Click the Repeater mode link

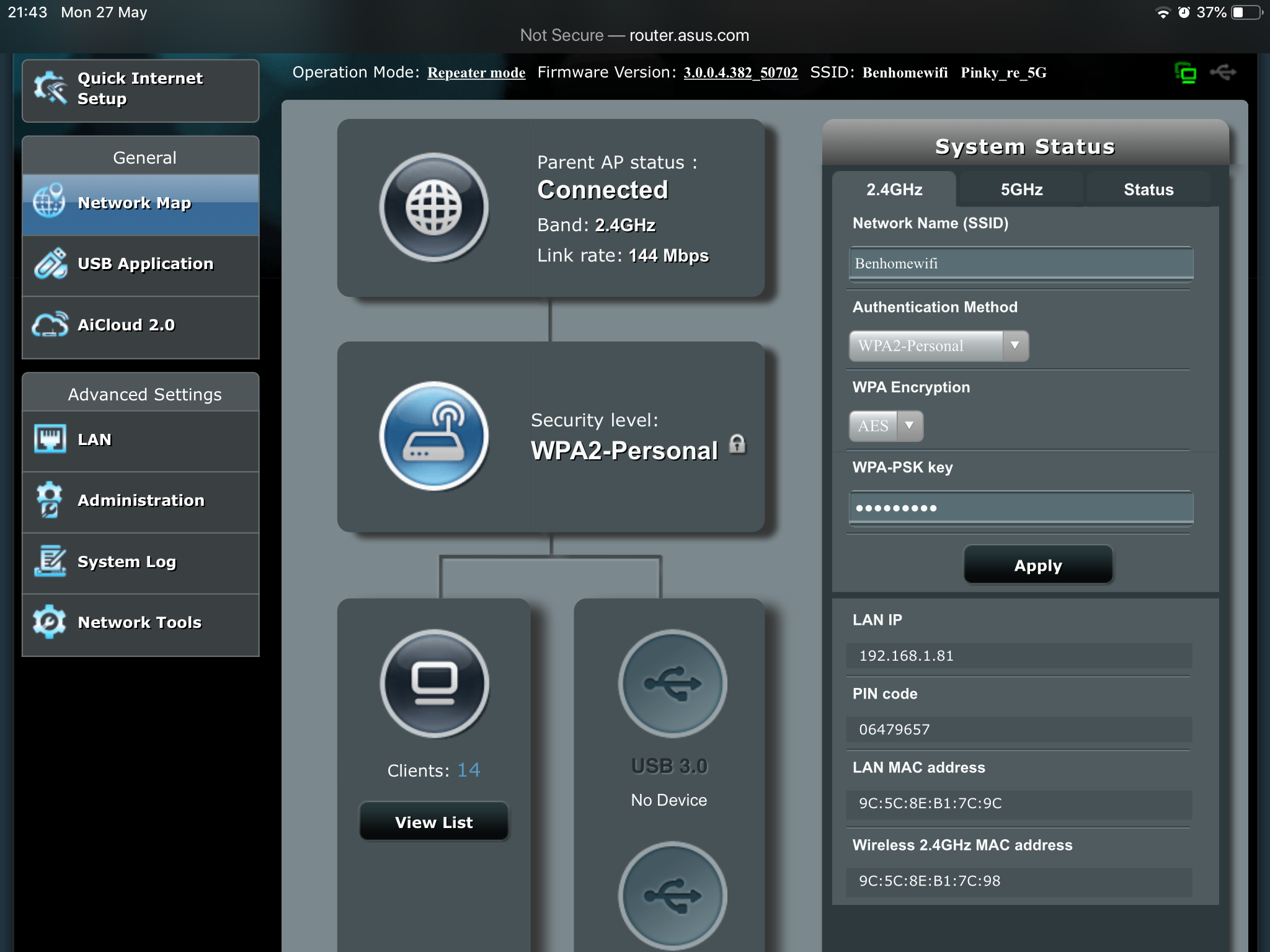click(476, 73)
